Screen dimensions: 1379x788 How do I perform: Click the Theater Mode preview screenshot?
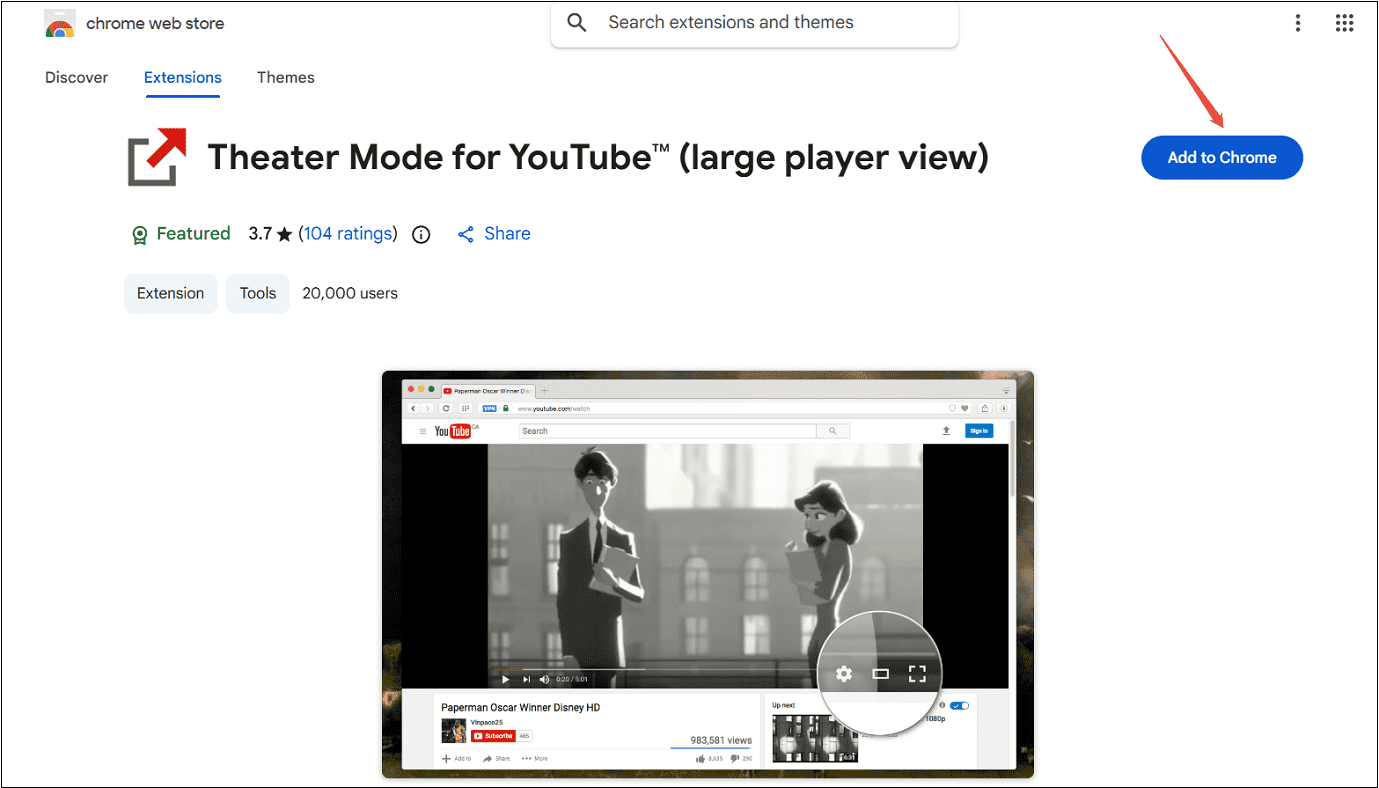click(x=707, y=573)
